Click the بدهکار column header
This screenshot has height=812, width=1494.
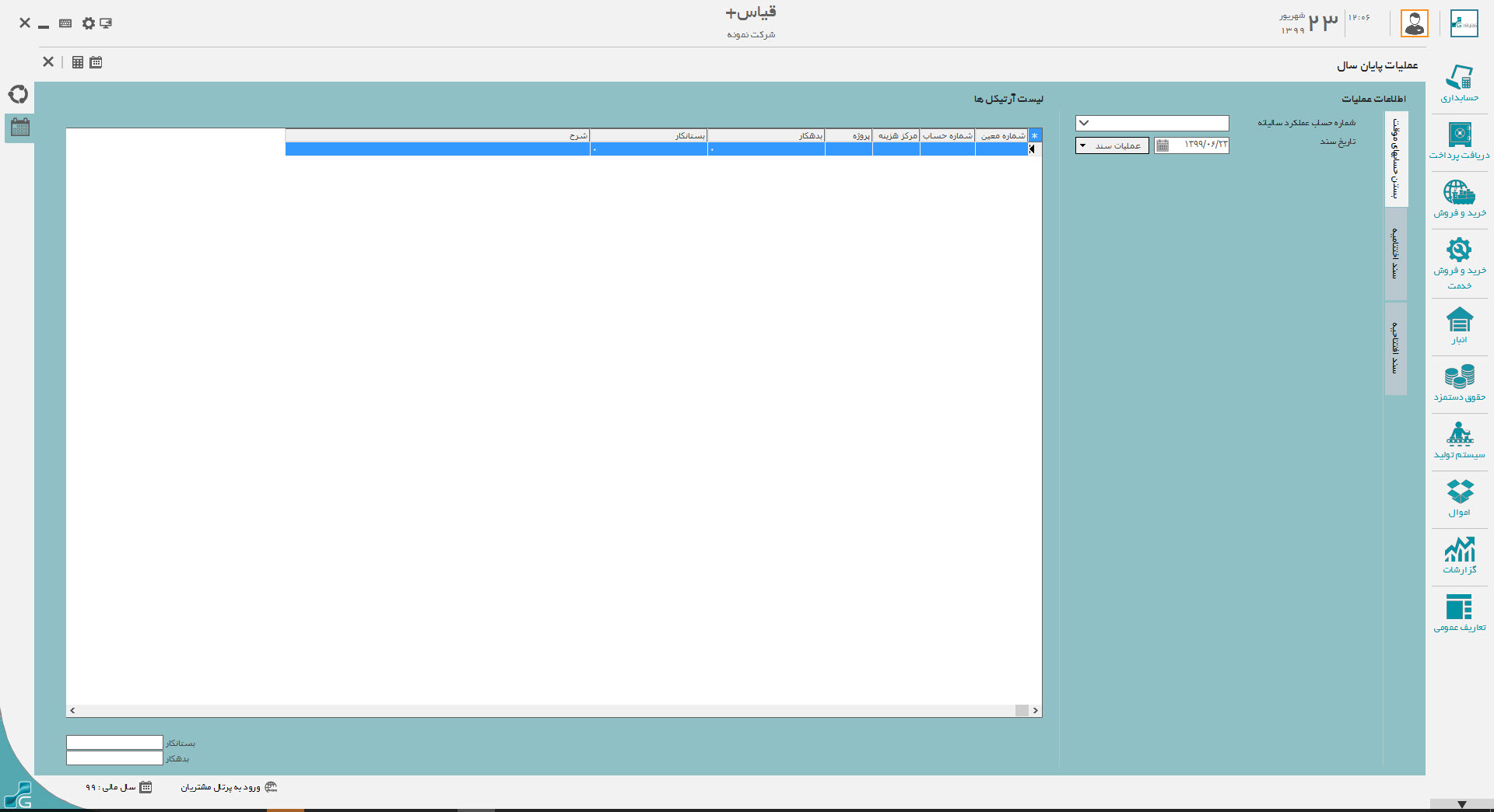tap(766, 136)
